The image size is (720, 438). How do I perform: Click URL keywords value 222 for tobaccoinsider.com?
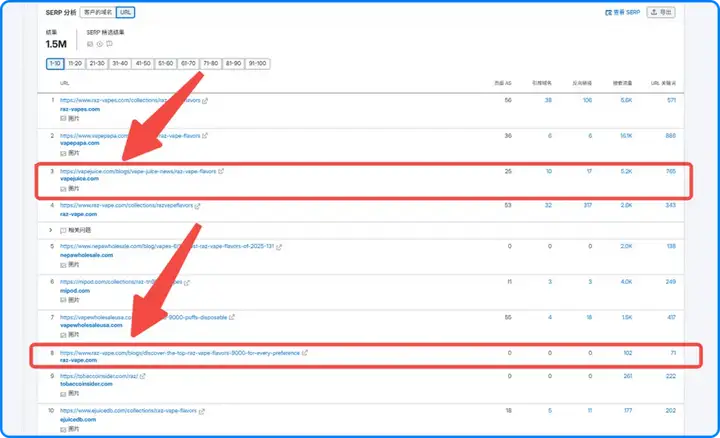[x=671, y=376]
